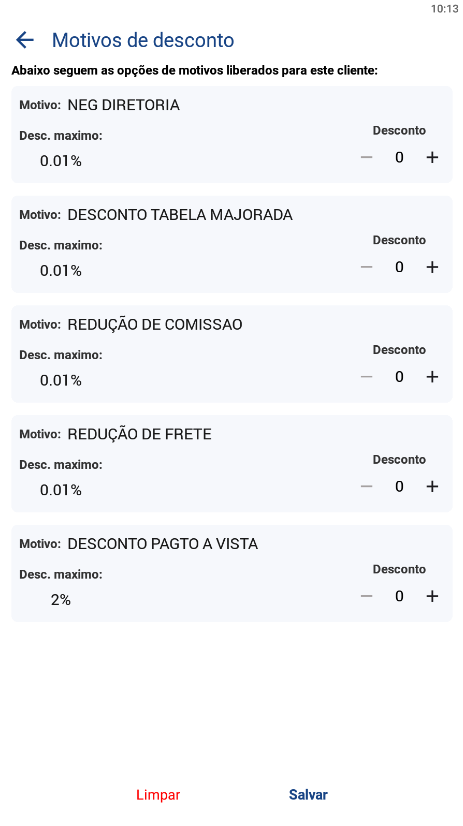Viewport: 463px width, 826px height.
Task: Save discounts with Salvar
Action: point(308,795)
